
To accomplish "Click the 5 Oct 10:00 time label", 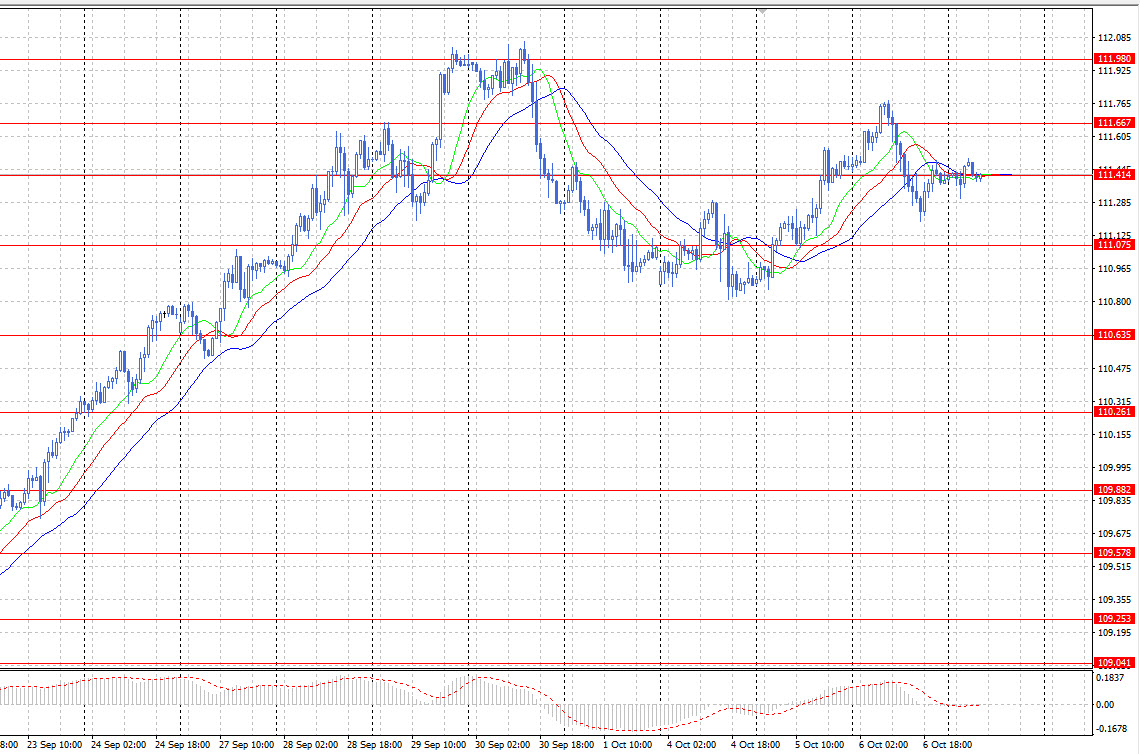I will click(819, 745).
